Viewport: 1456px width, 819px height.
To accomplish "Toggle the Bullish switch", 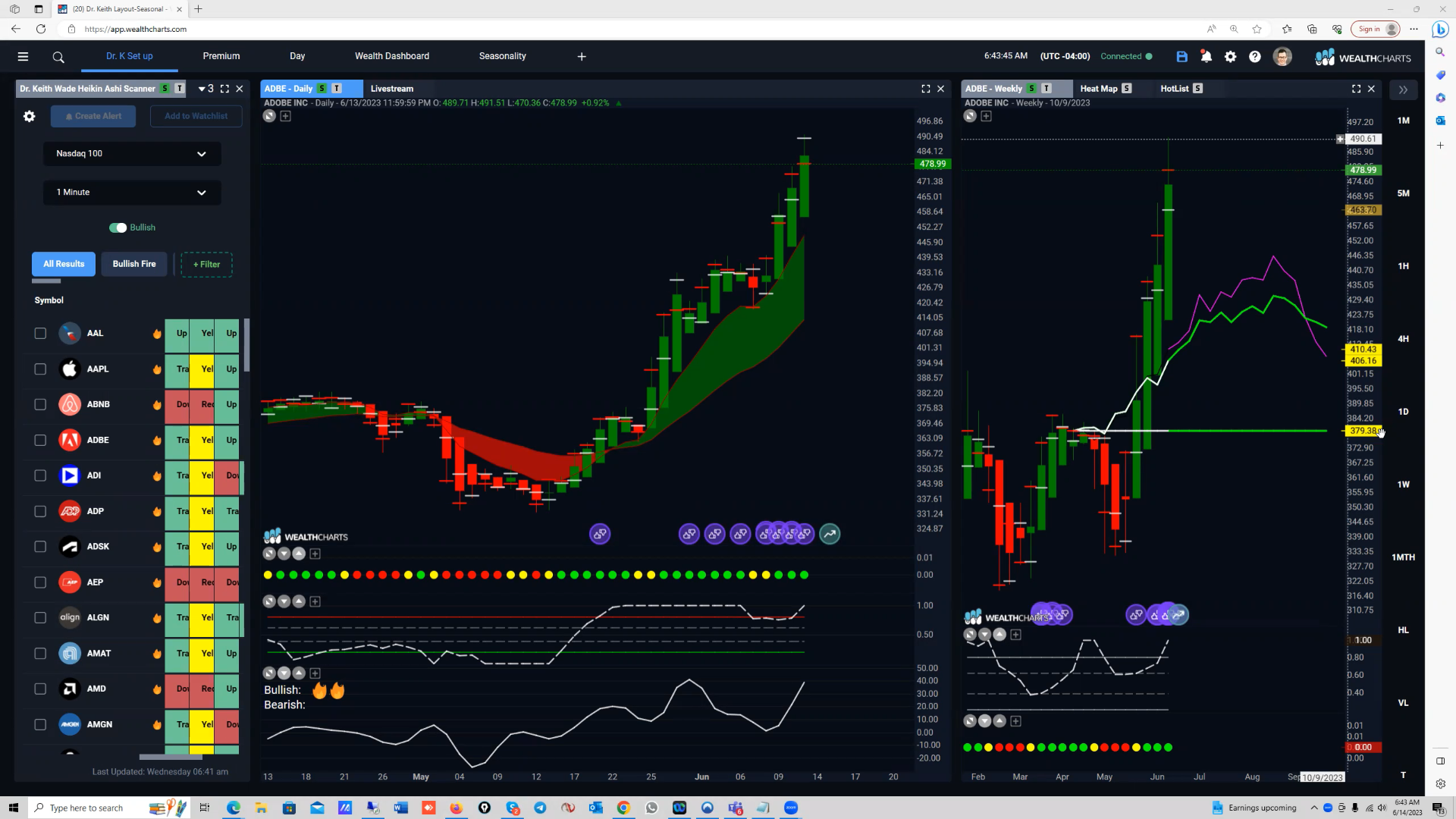I will [x=118, y=227].
